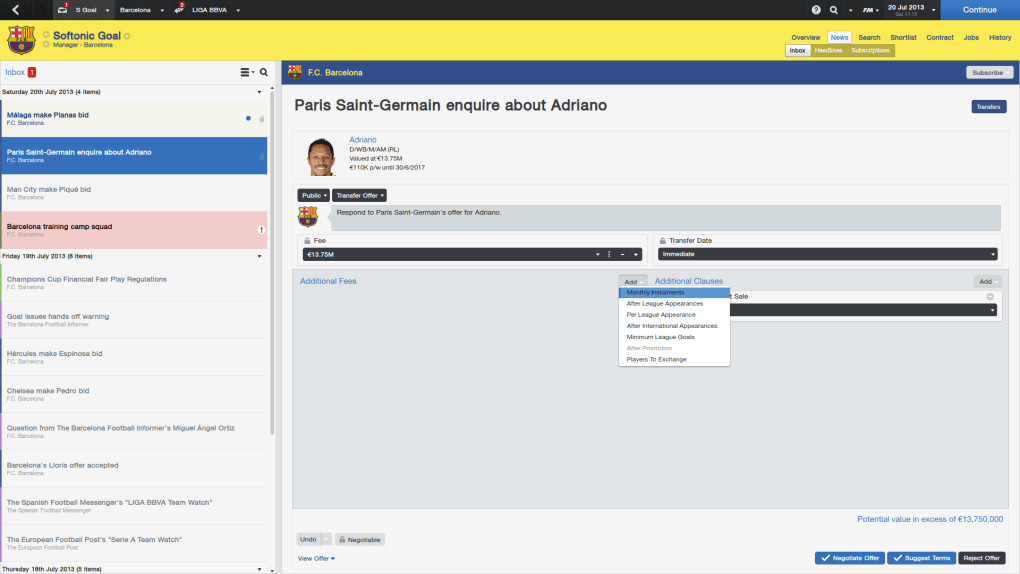Click the circle icon after Softonic Goal name
Screen dimensions: 1020x574
tap(127, 36)
